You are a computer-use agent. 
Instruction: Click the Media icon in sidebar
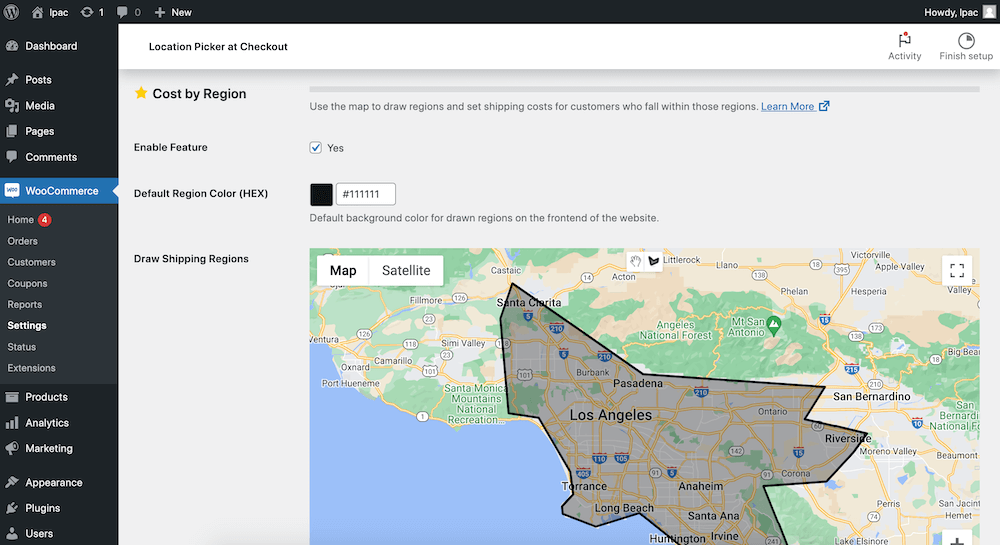coord(11,106)
